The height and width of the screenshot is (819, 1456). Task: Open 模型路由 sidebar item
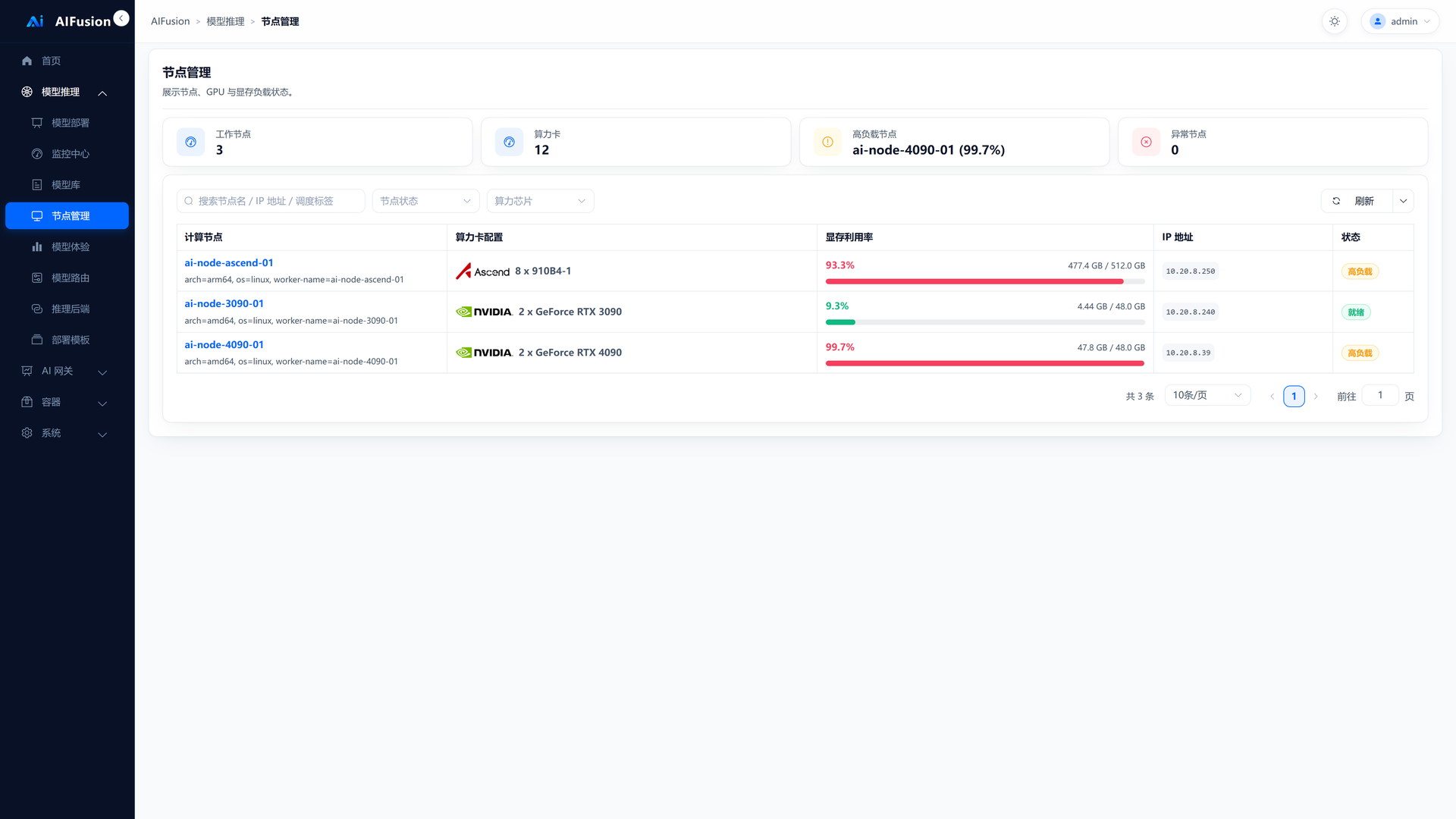click(x=67, y=278)
